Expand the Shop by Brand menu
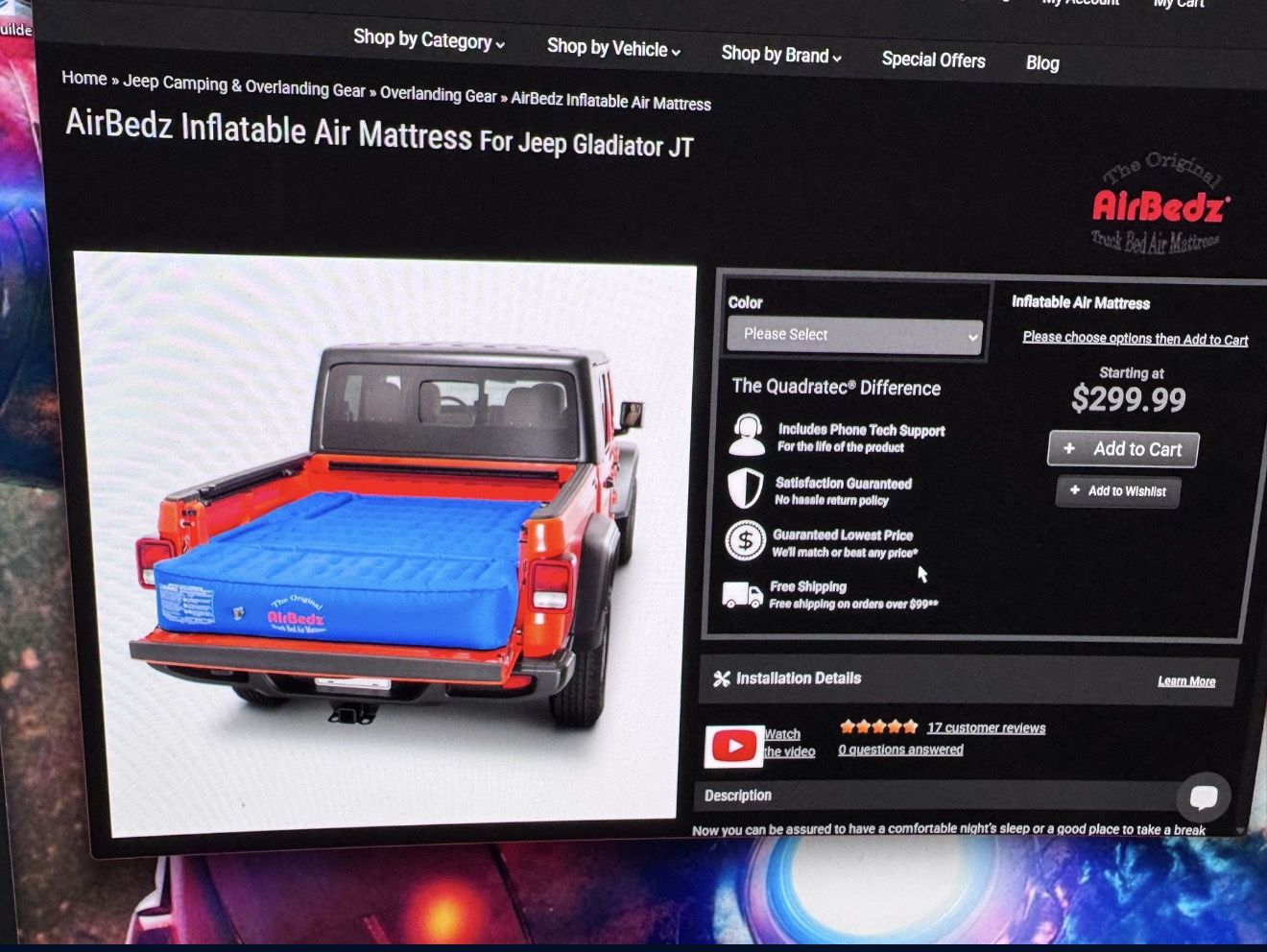This screenshot has height=952, width=1267. point(780,55)
